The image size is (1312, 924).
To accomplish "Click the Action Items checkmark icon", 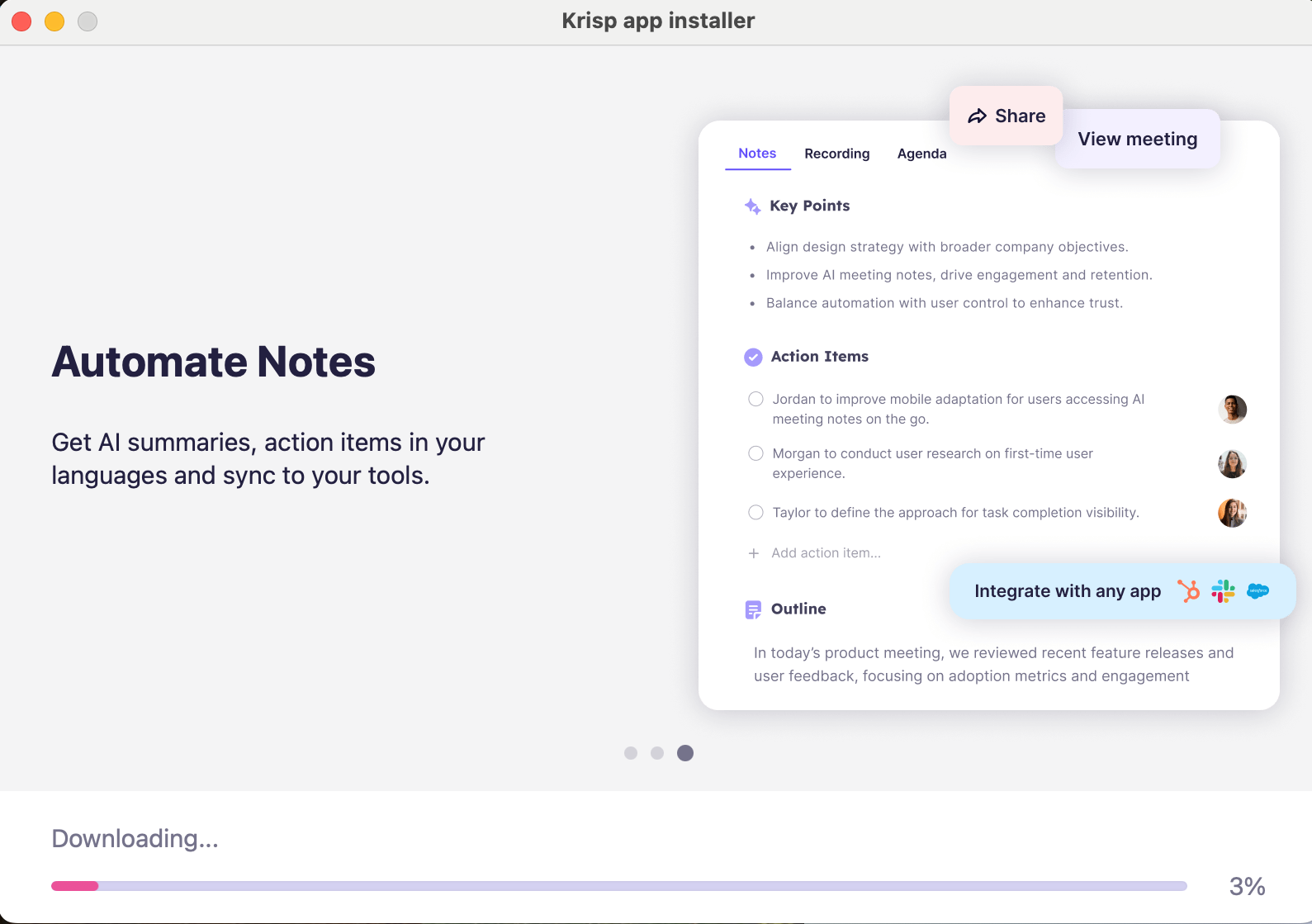I will (x=753, y=357).
